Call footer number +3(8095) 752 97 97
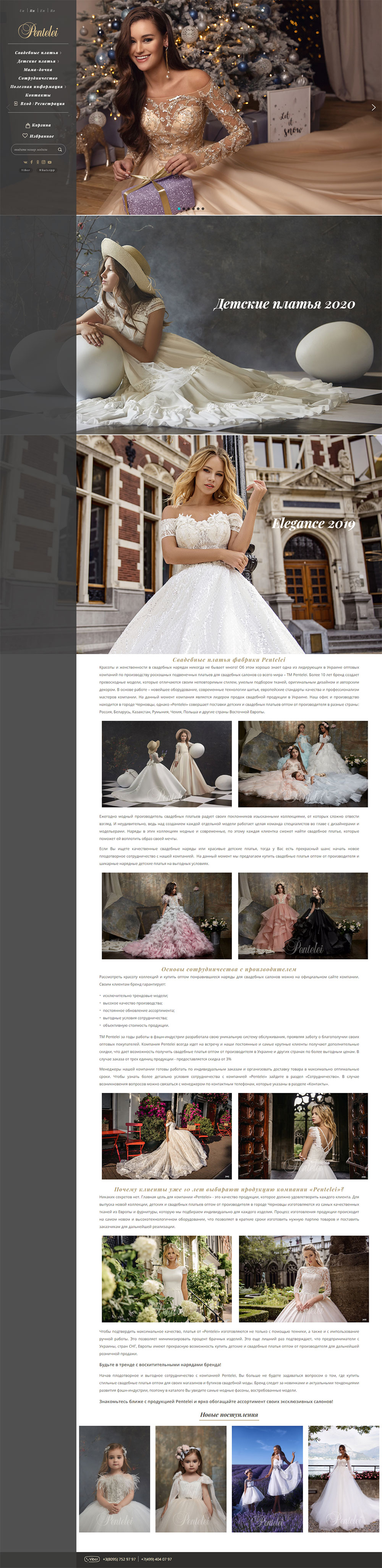 point(120,1560)
